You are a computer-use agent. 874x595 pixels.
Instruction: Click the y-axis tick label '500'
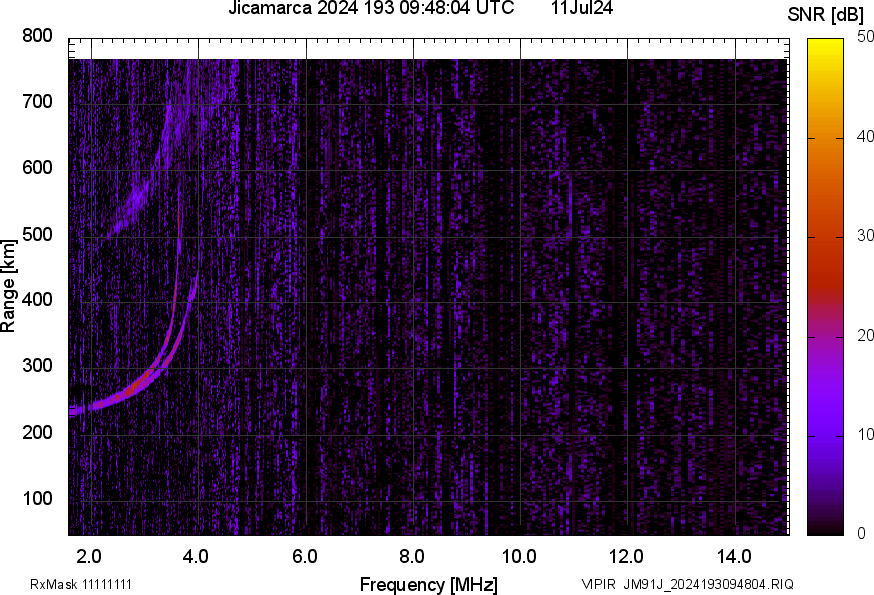[37, 234]
